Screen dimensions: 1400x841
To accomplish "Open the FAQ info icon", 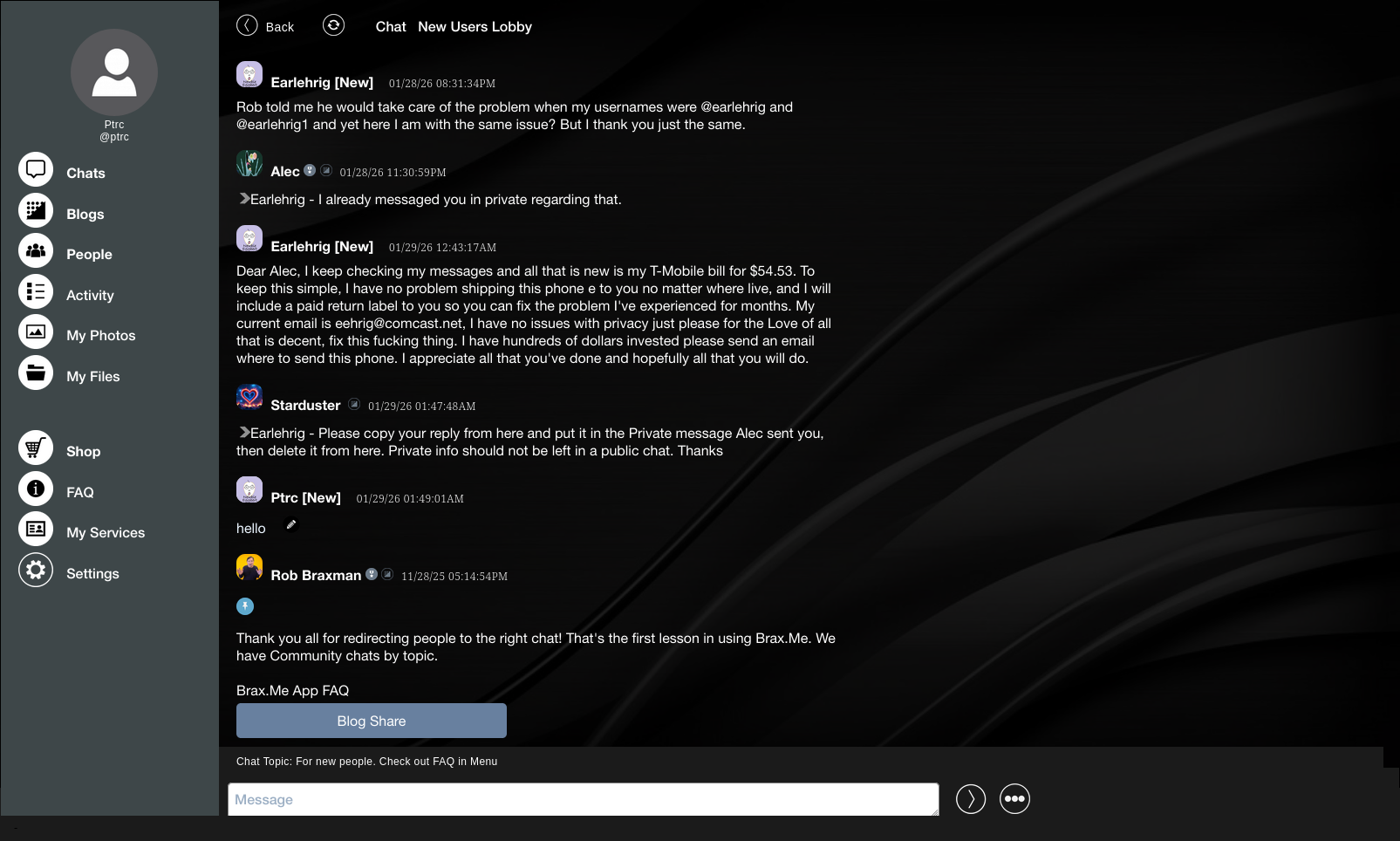I will pos(36,489).
